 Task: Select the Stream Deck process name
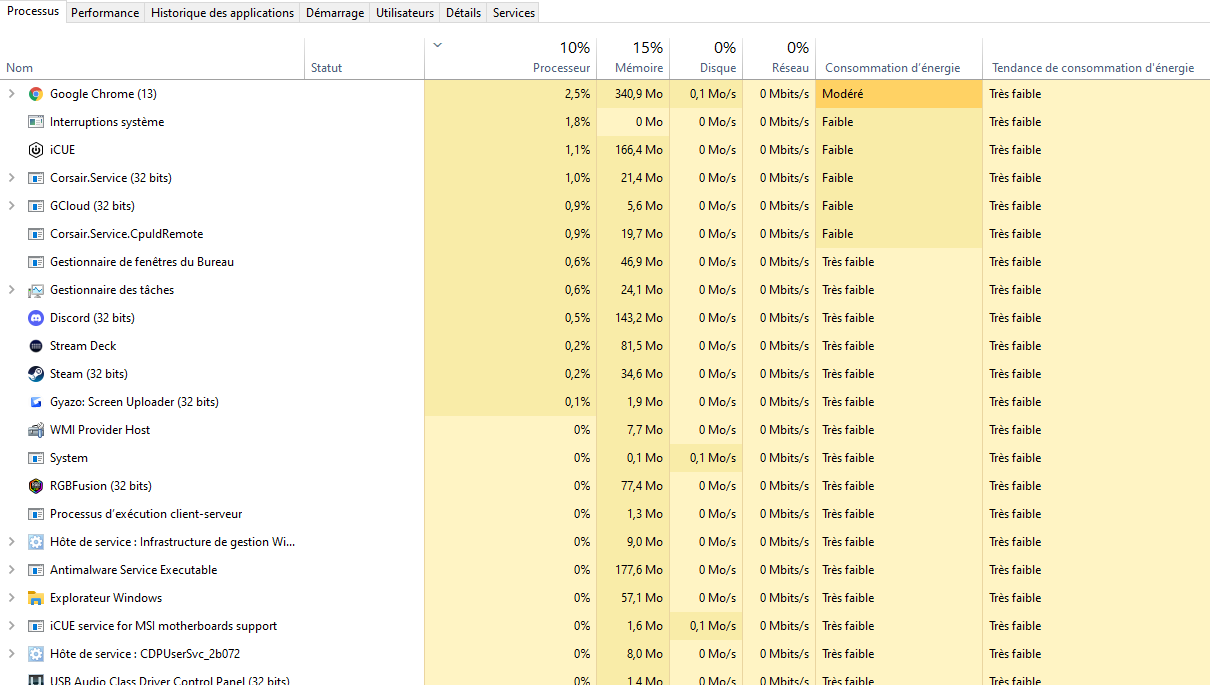point(83,346)
